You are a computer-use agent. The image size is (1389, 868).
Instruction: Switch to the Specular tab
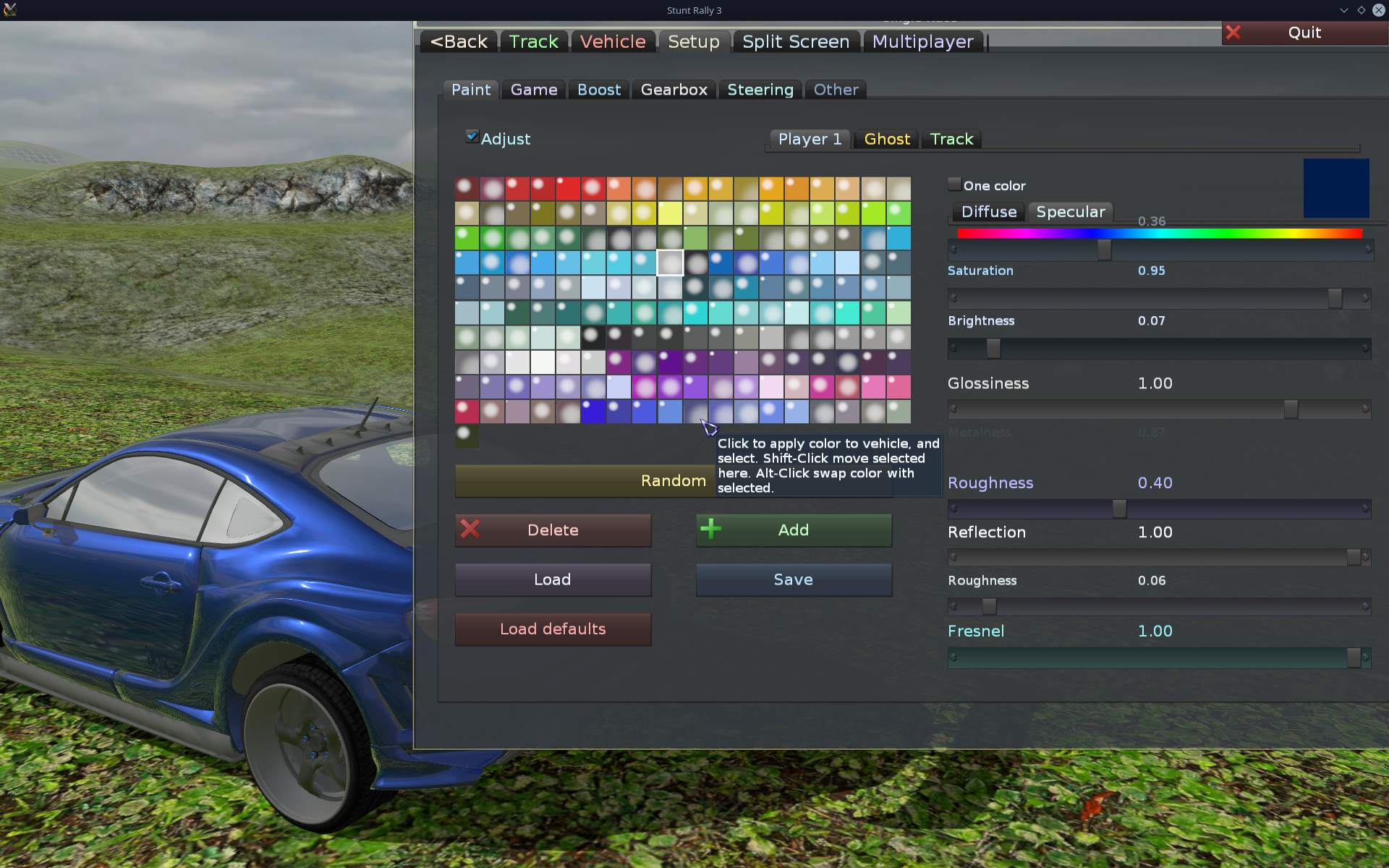pyautogui.click(x=1070, y=212)
